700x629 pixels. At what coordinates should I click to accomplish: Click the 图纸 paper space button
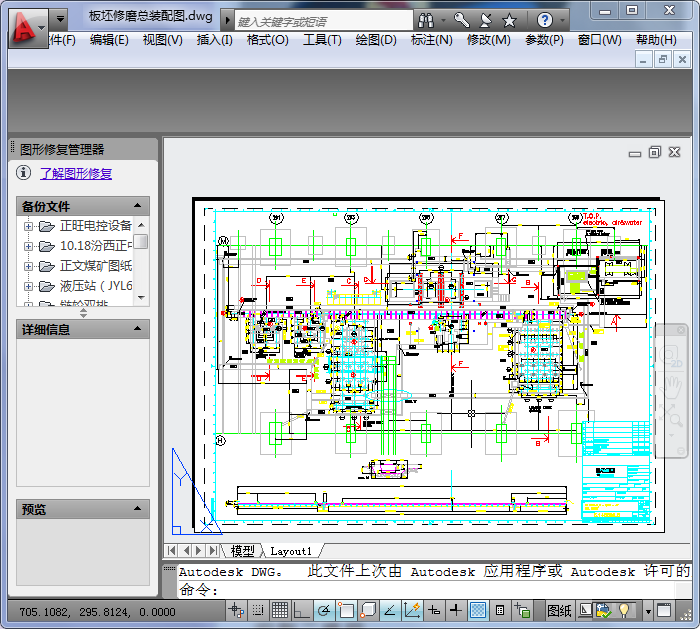(560, 610)
